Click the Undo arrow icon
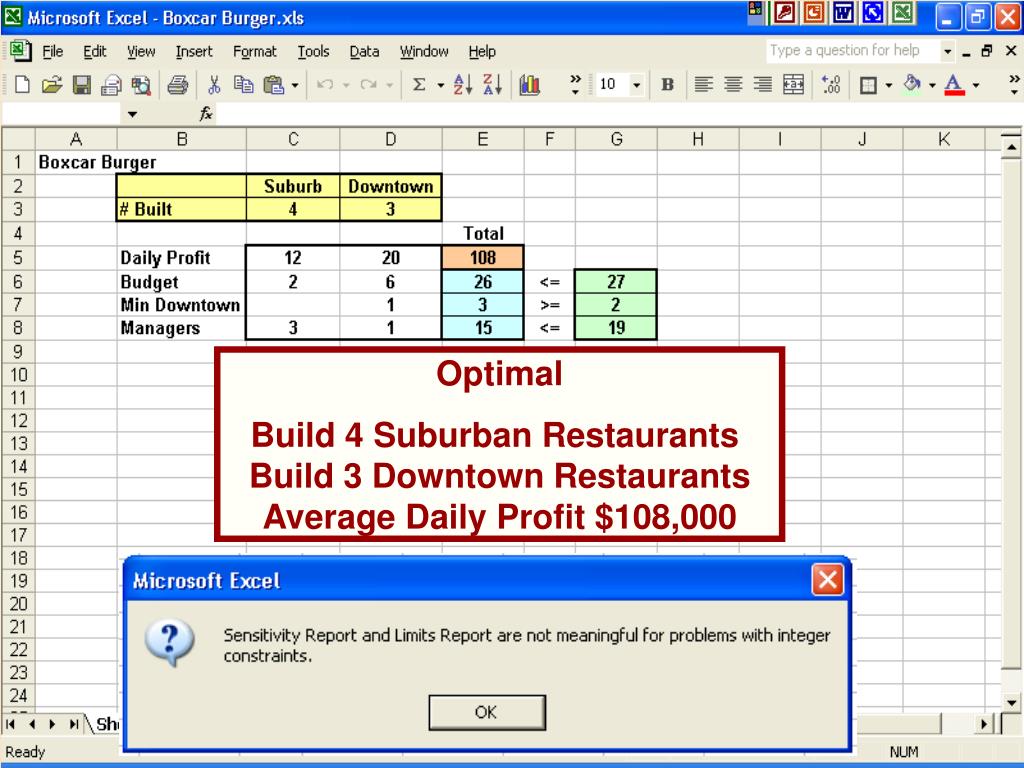The image size is (1024, 768). (x=325, y=85)
